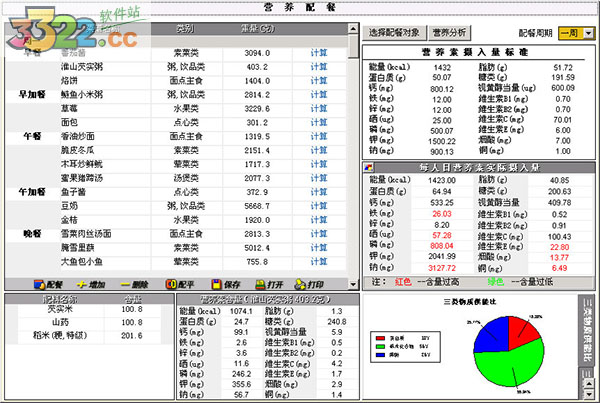Click 计算 link in 蜜果猪蹄汤 row
Image resolution: width=600 pixels, height=403 pixels.
point(319,178)
